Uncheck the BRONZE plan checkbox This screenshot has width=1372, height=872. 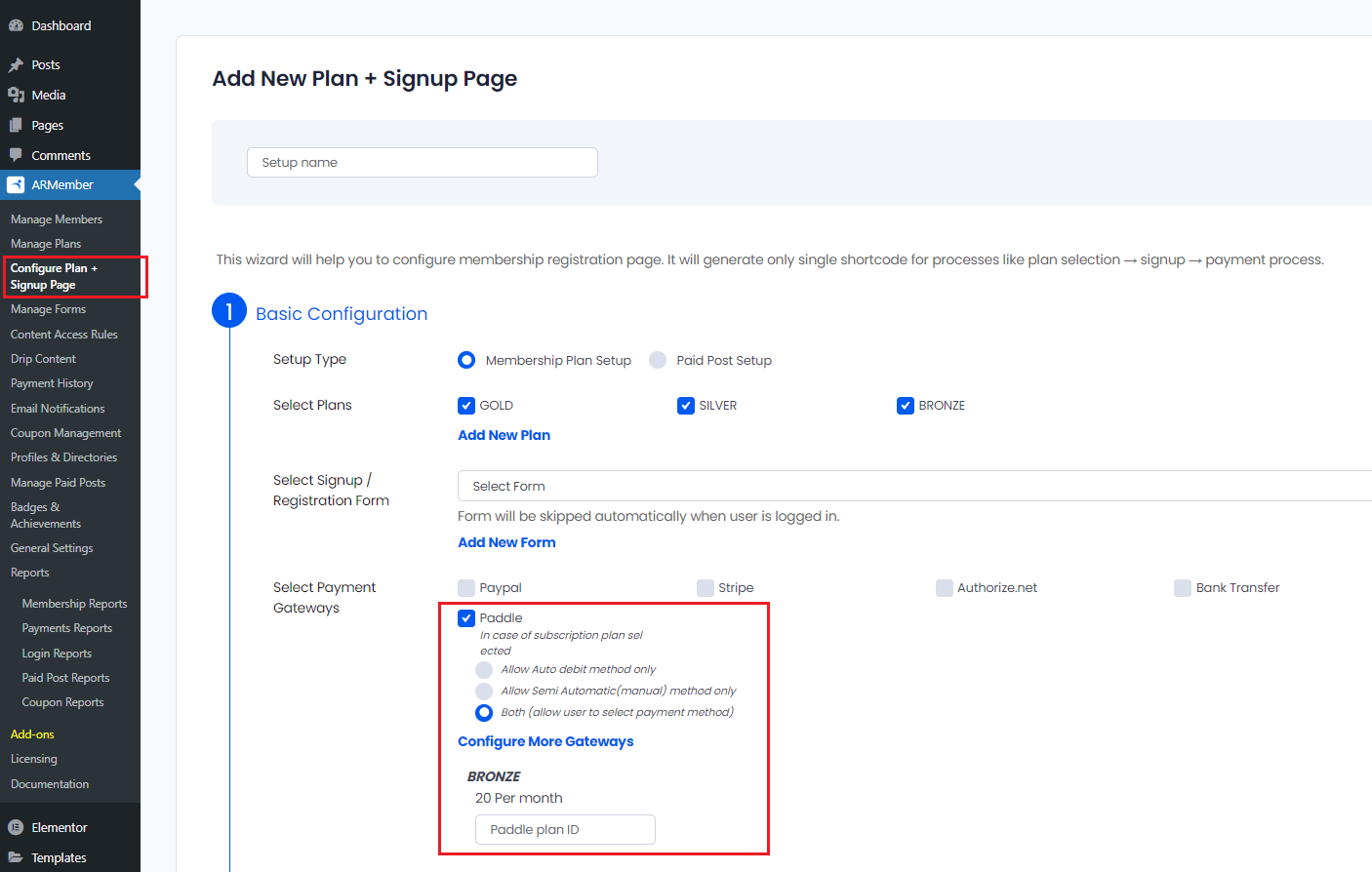906,406
